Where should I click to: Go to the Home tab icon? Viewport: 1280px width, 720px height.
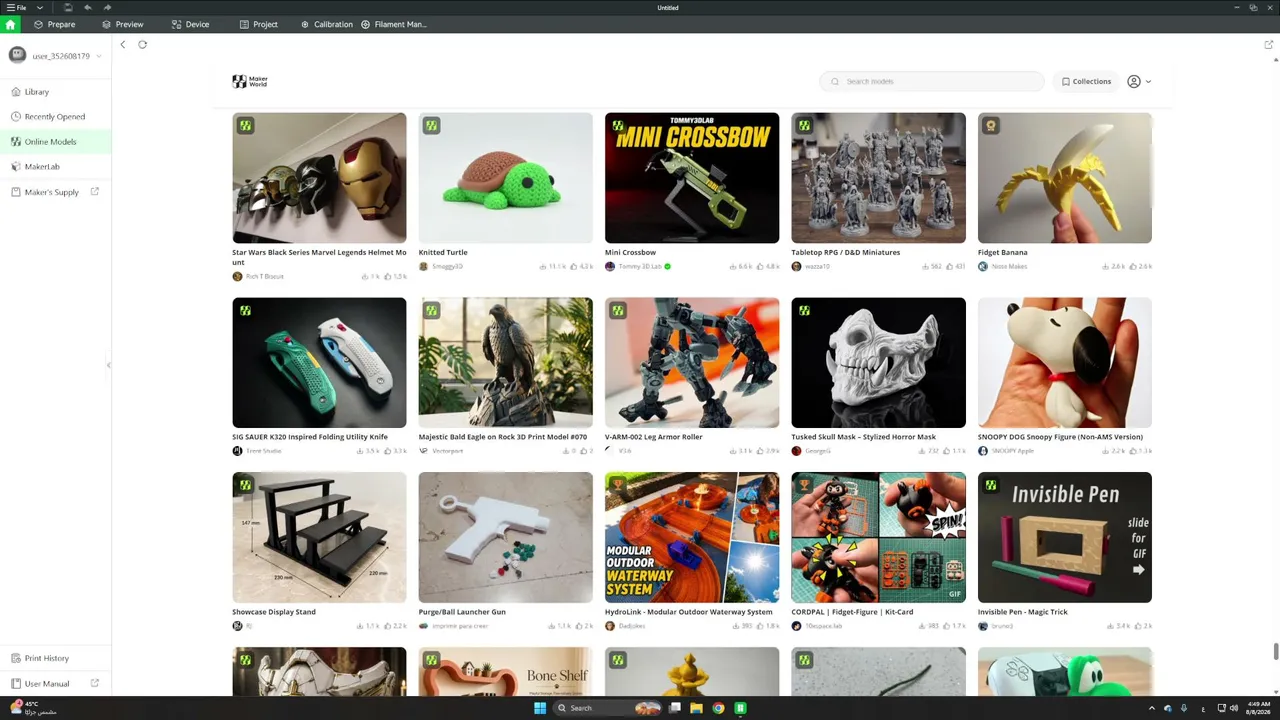point(10,24)
